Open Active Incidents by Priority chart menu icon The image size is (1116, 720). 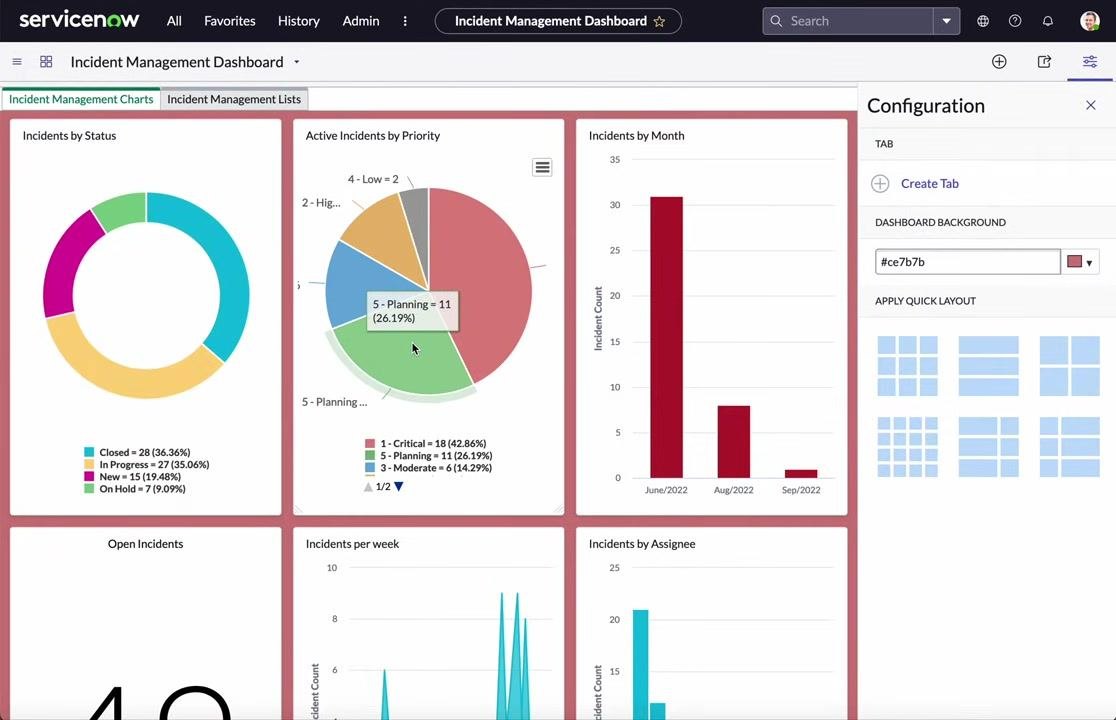(542, 167)
